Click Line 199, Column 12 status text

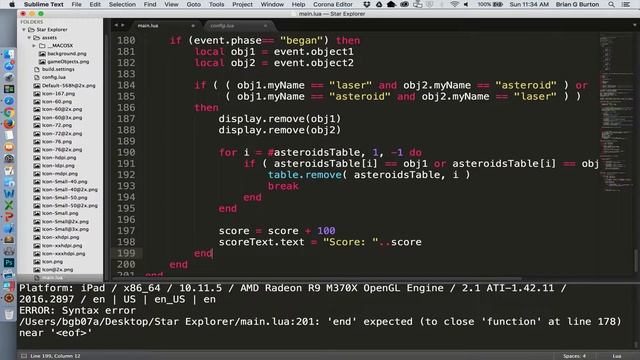coord(56,356)
